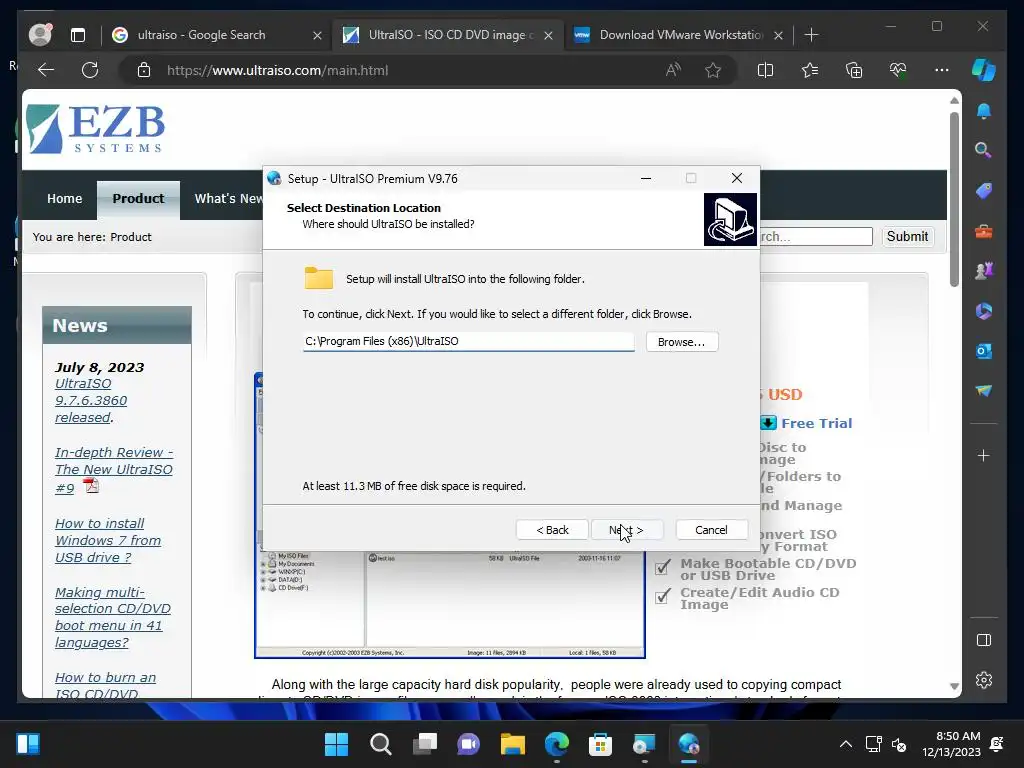Screen dimensions: 1024x768
Task: Open the Favorites list icon
Action: (810, 70)
